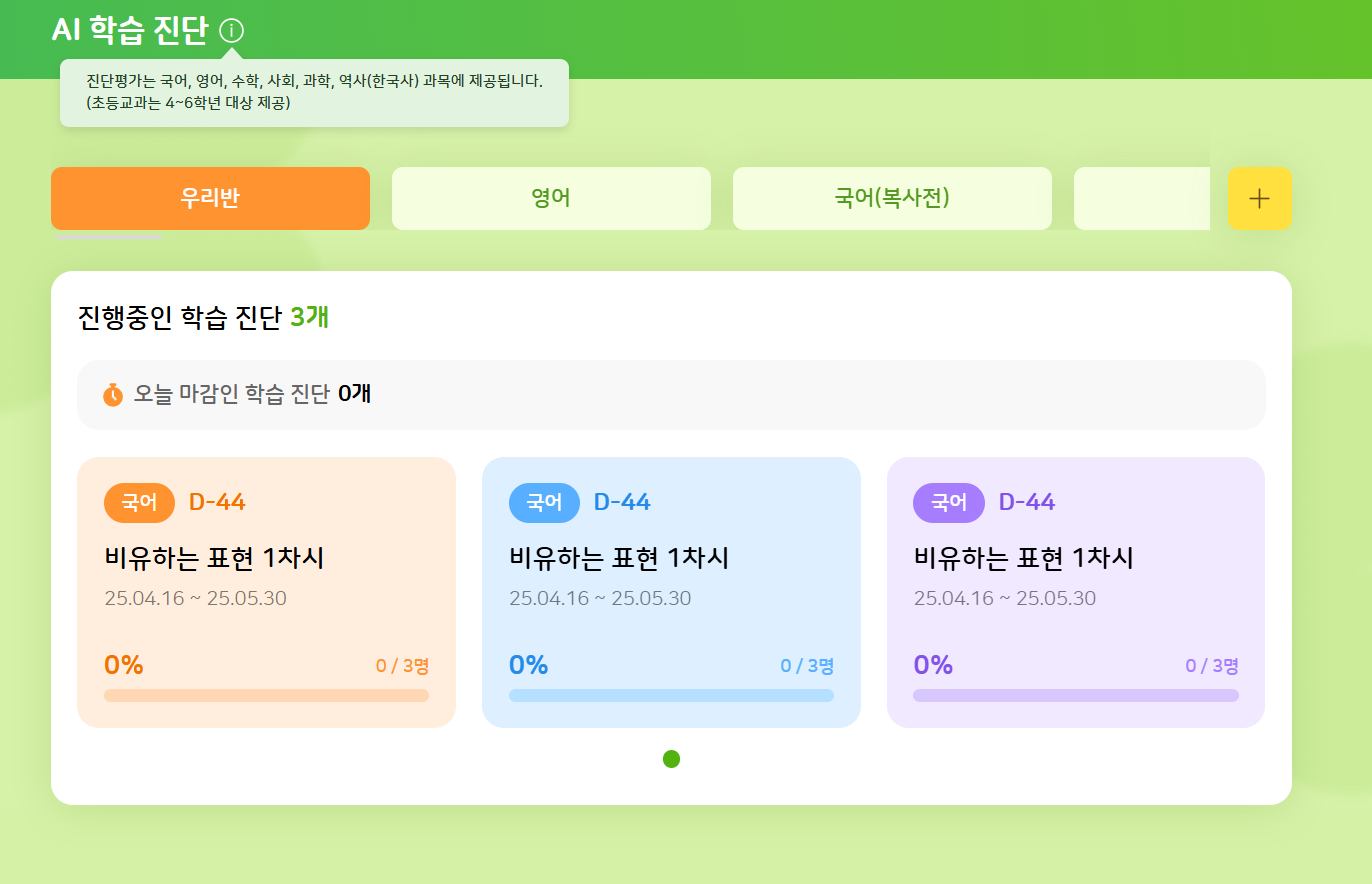Select the green carousel page indicator dot

coord(671,759)
